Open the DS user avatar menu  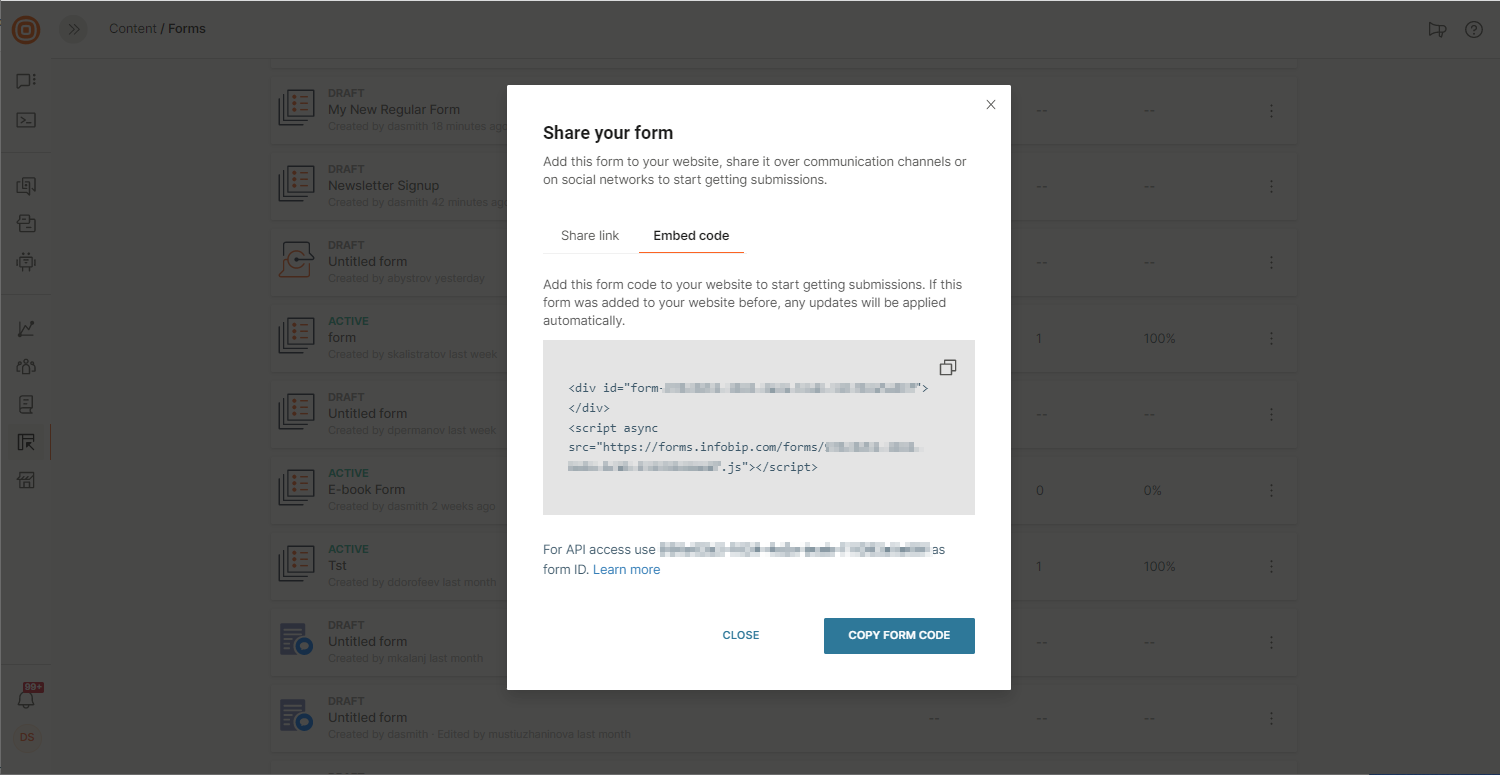(x=27, y=738)
